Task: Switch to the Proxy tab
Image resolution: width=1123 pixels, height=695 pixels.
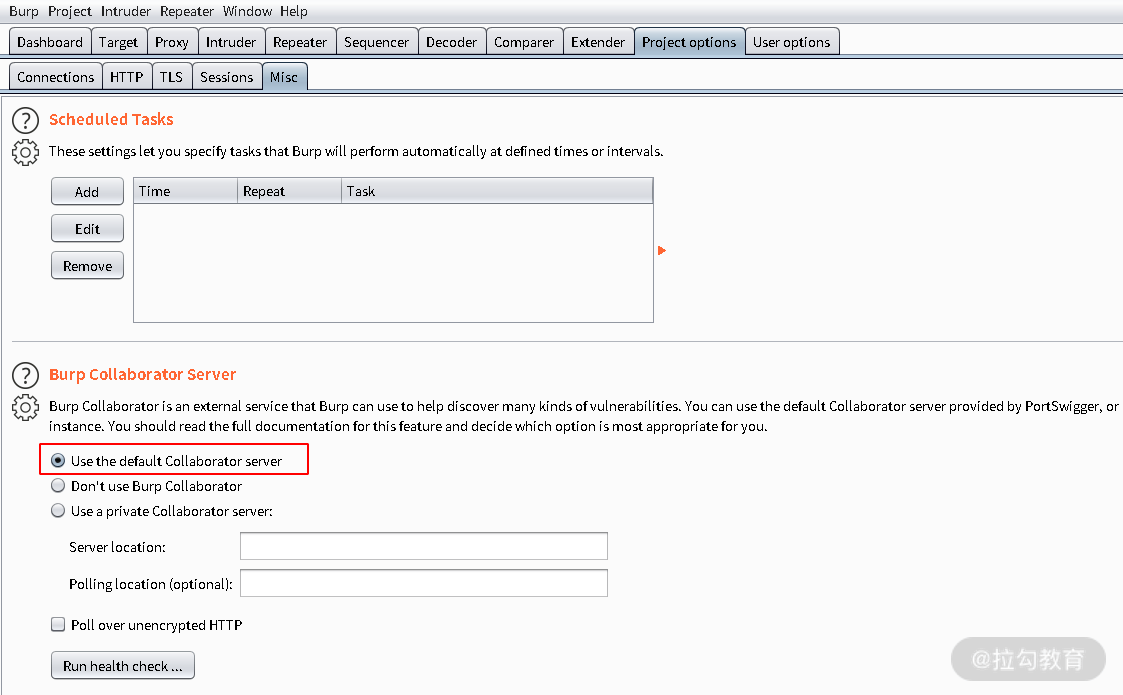Action: click(172, 42)
